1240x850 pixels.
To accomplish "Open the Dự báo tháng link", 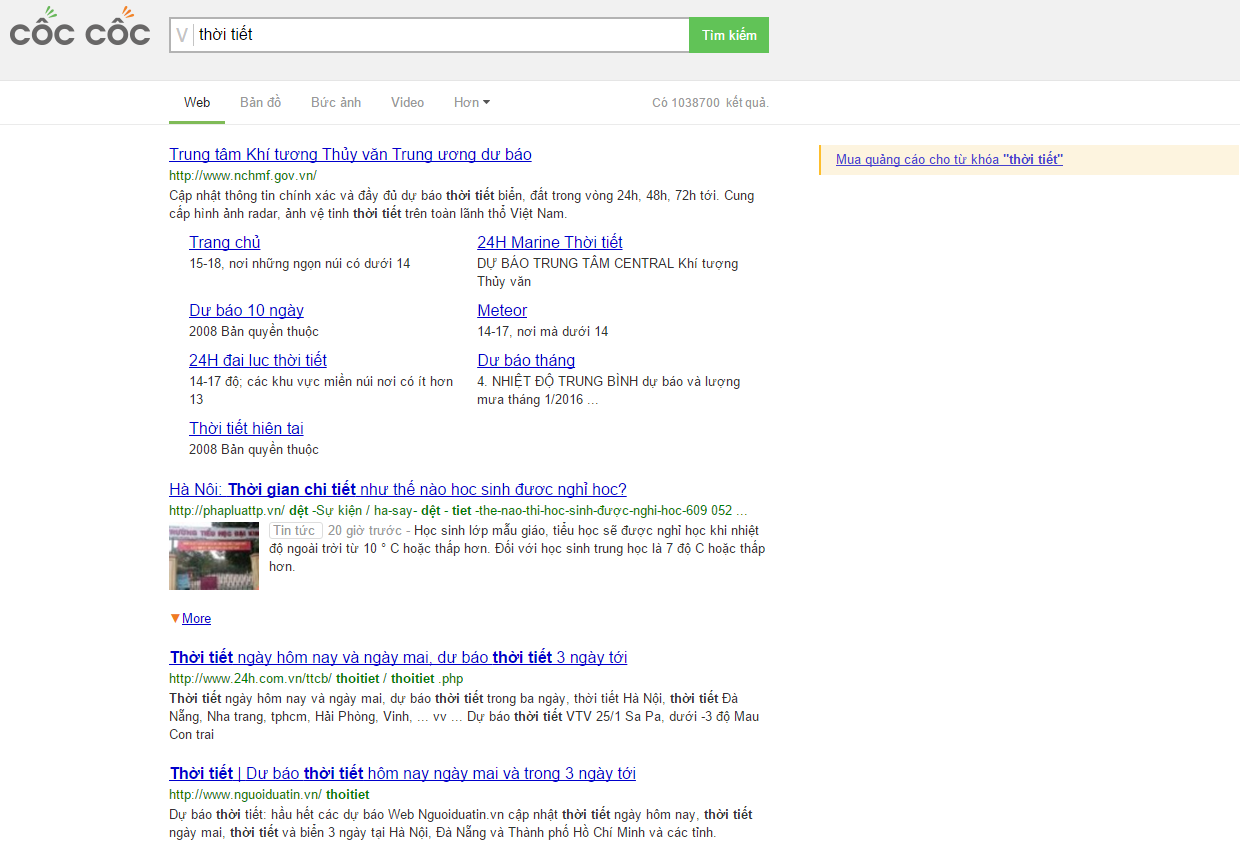I will [x=526, y=361].
